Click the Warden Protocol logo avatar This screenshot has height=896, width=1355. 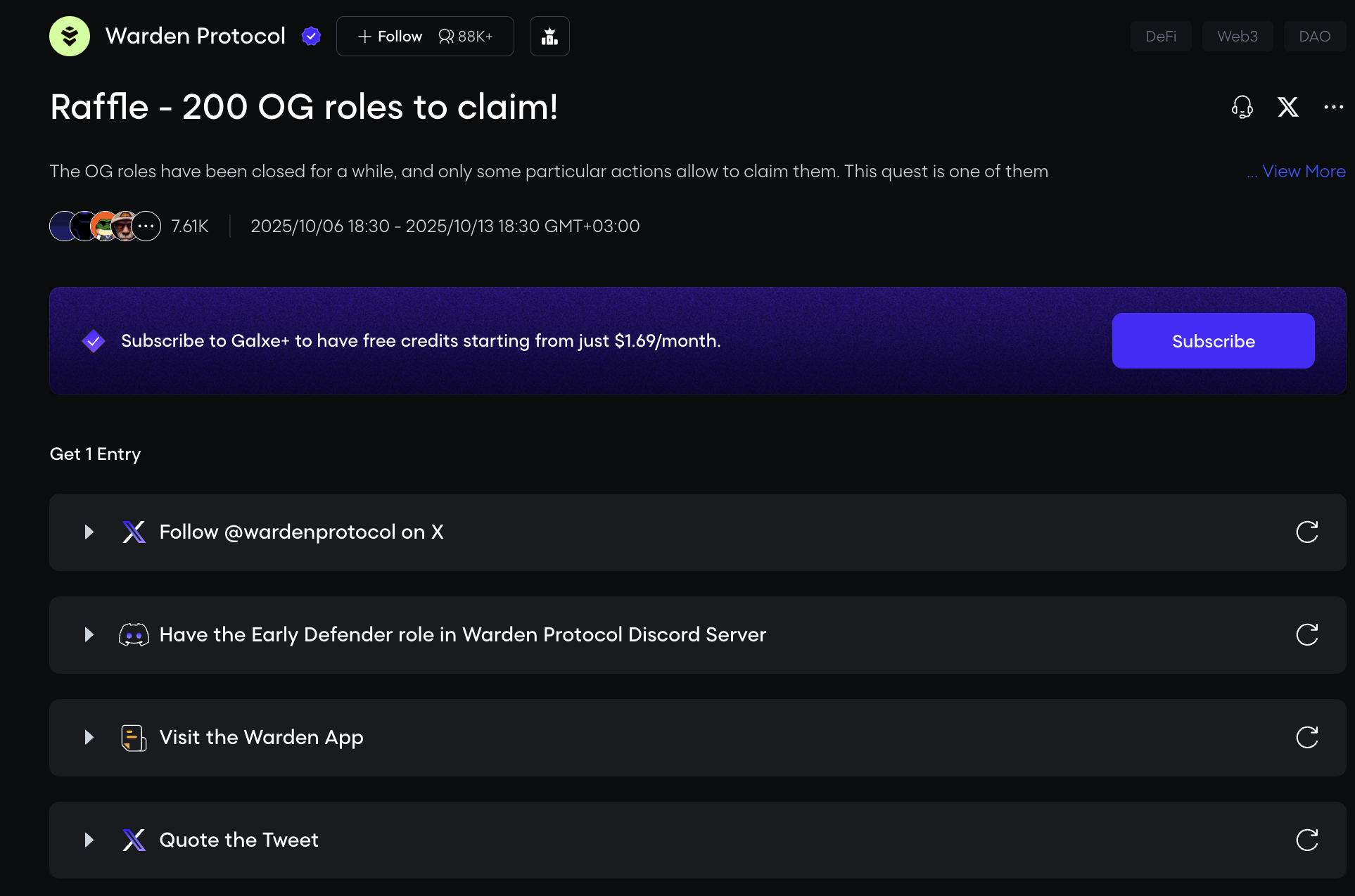tap(70, 36)
